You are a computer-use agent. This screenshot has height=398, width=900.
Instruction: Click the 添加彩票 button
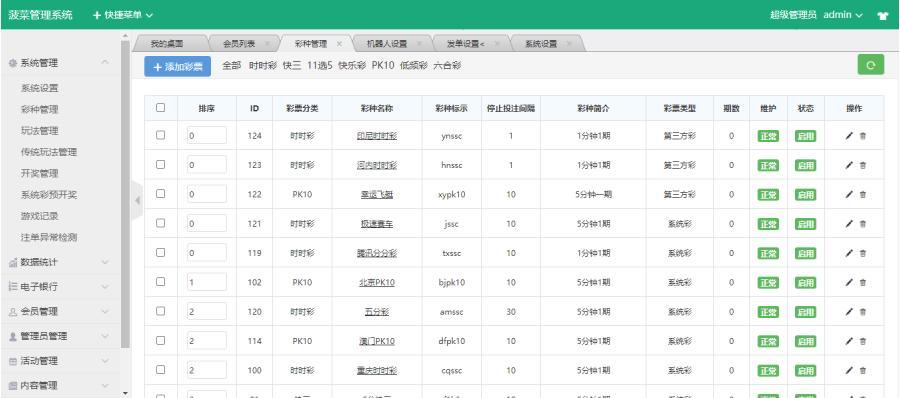[177, 67]
